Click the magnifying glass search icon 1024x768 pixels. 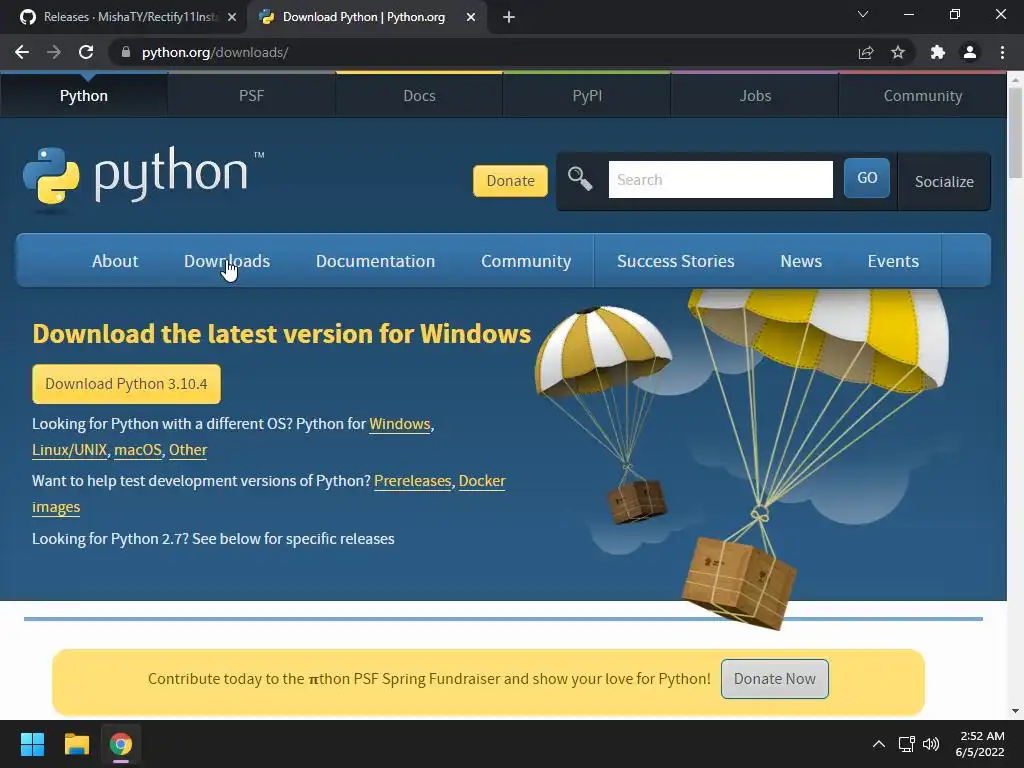pos(580,178)
